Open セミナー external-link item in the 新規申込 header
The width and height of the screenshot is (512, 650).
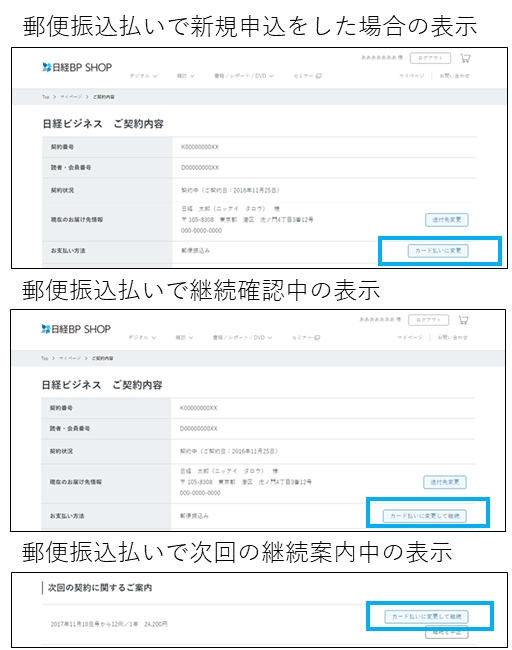[x=308, y=76]
